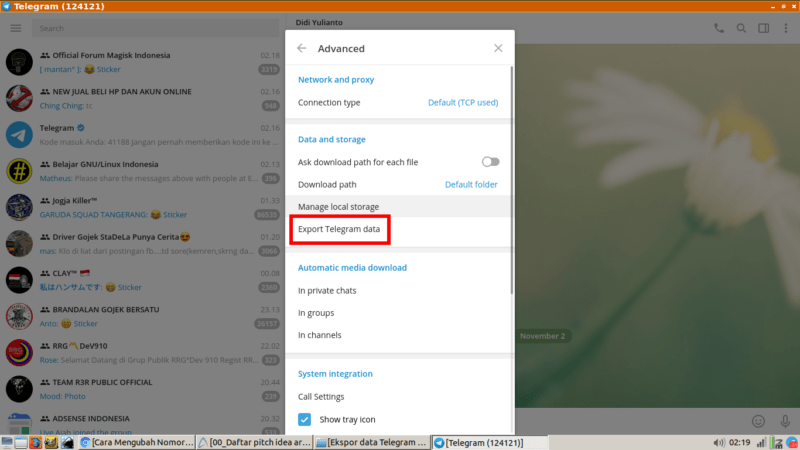Screen dimensions: 800x450
Task: Open RRG DeV910 chat
Action: [142, 353]
